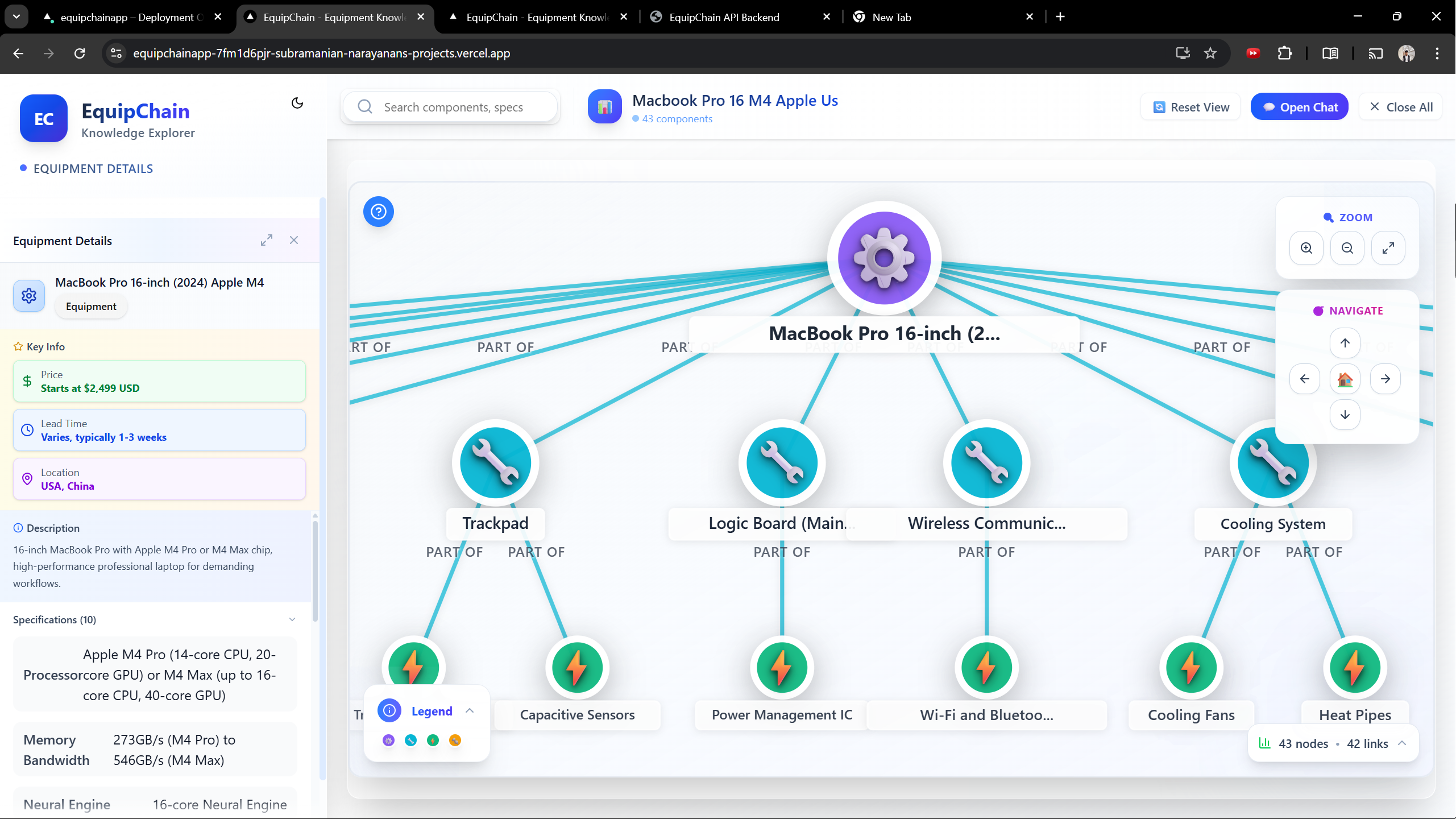Pan graph up with the up arrow
The height and width of the screenshot is (819, 1456).
click(x=1345, y=343)
